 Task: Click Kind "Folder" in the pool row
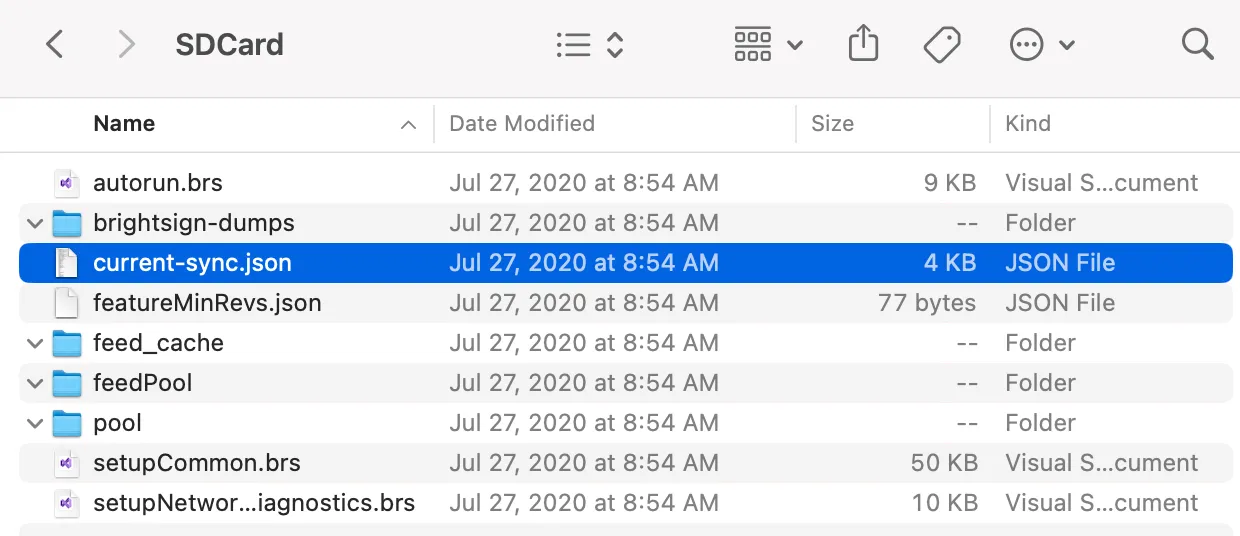[1041, 423]
